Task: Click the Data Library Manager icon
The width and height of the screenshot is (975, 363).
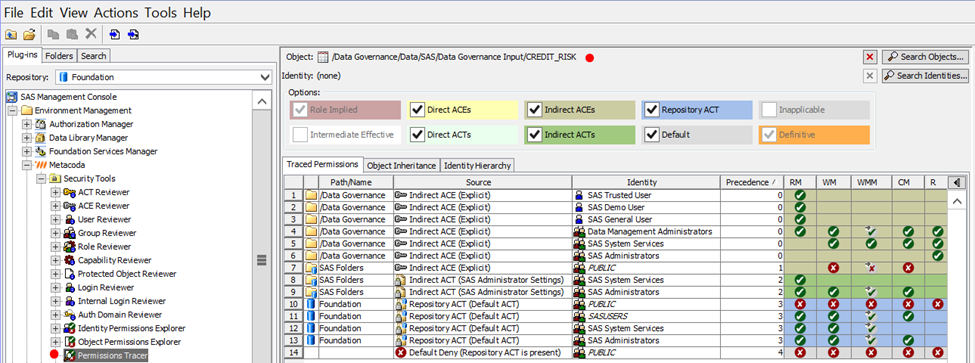Action: point(41,138)
